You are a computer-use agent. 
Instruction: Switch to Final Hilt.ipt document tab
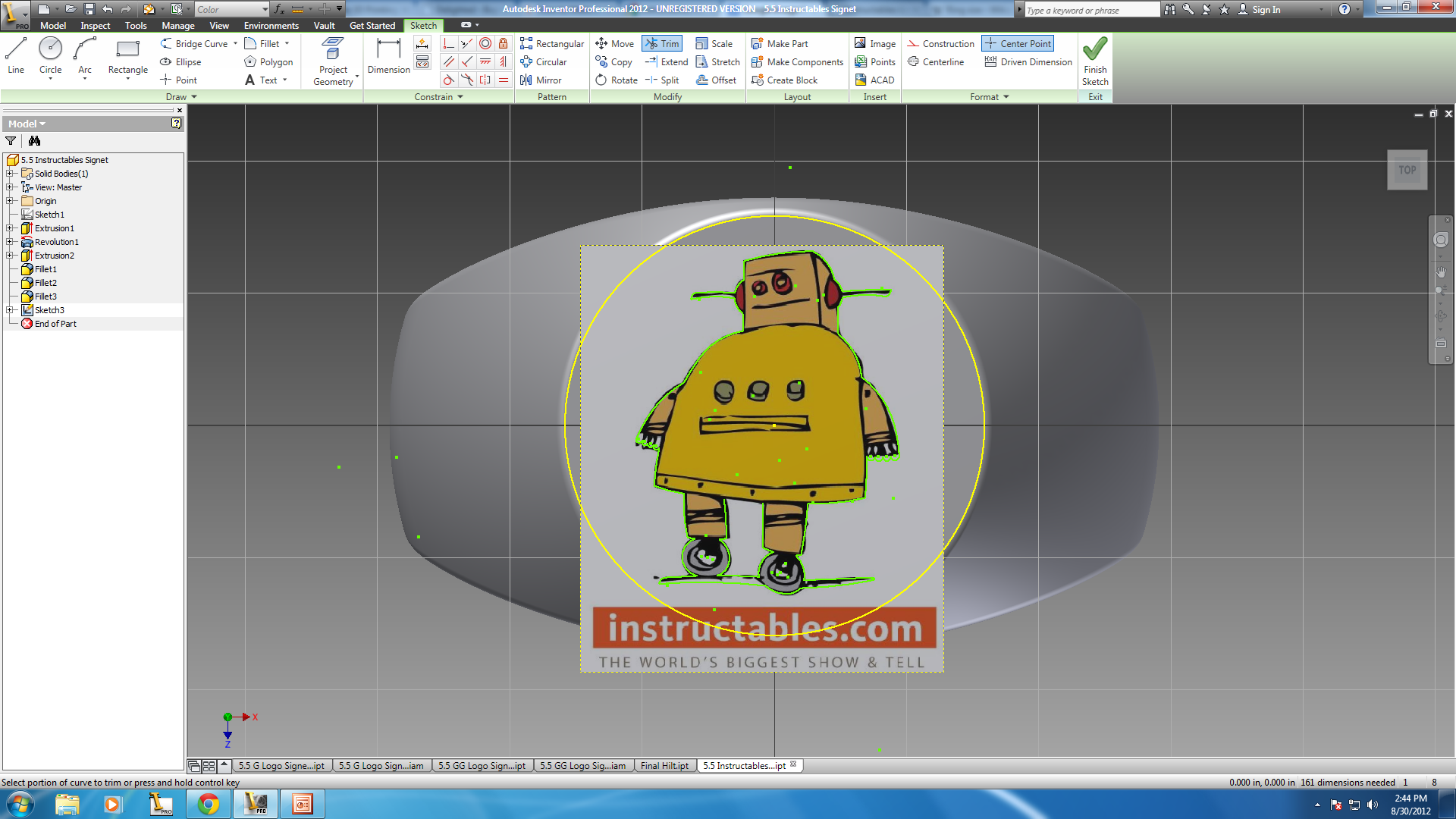664,766
